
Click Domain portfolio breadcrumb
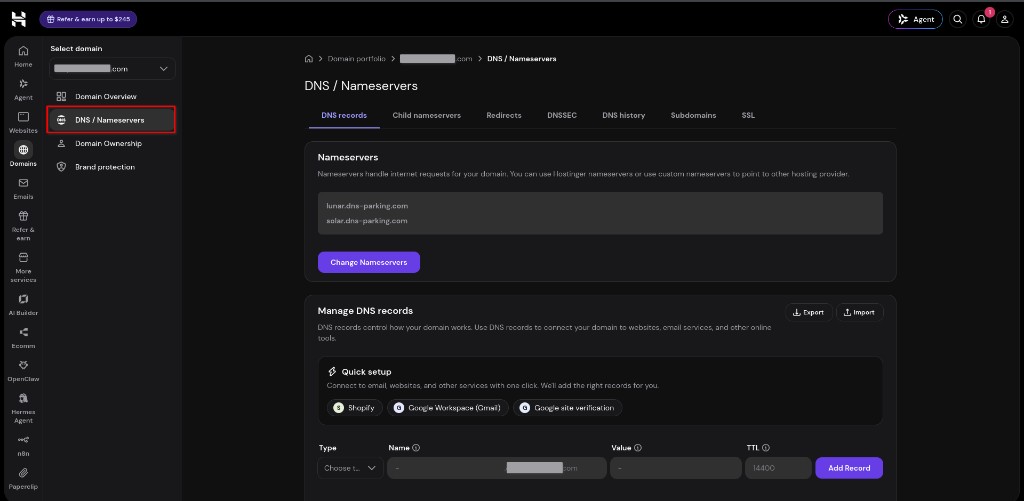click(x=358, y=59)
